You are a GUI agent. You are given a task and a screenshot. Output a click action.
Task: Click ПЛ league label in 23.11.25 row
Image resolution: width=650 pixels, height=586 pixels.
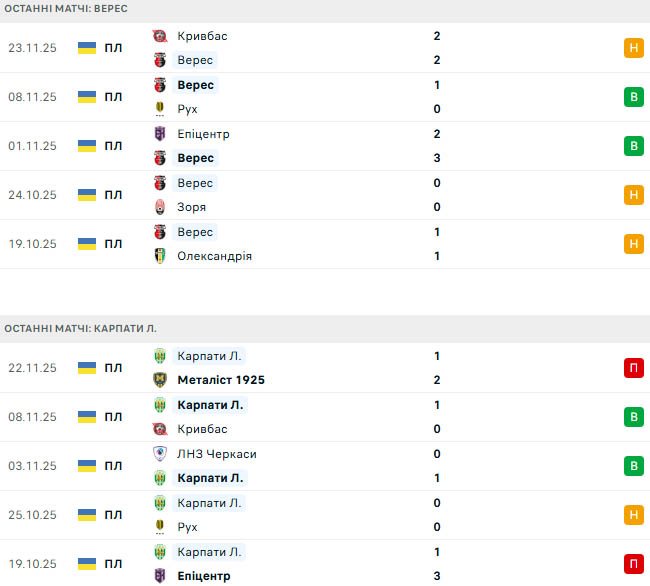[x=113, y=48]
